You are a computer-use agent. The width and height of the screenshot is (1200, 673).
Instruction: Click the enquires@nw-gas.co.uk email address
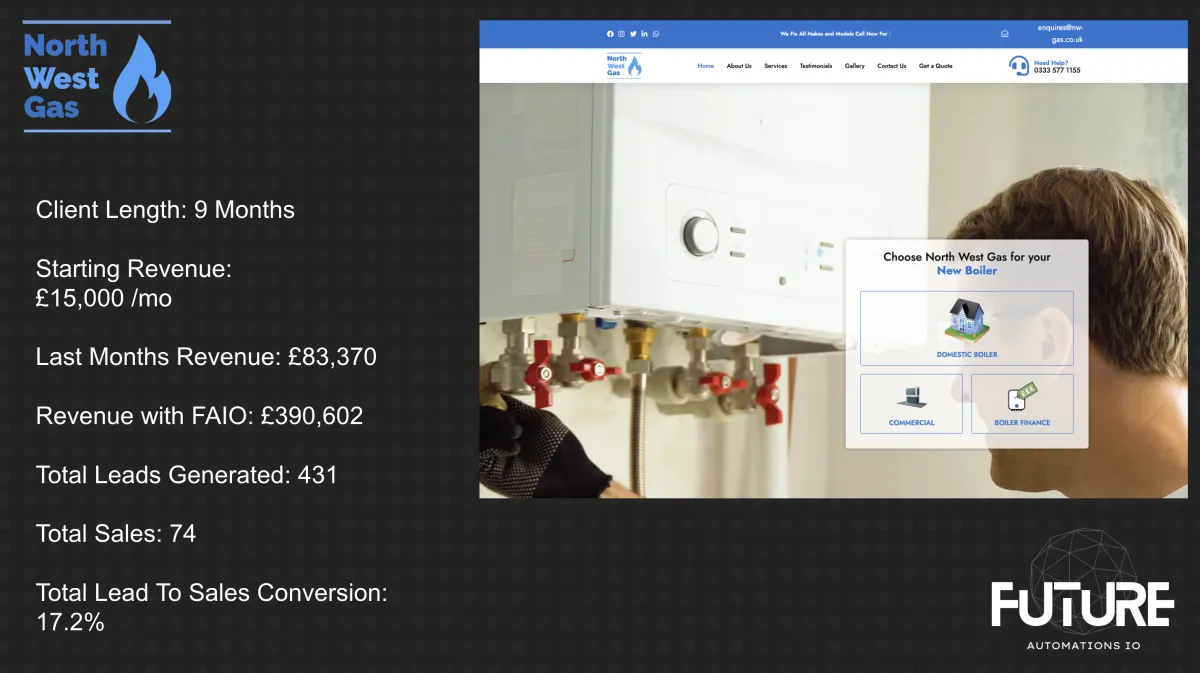[1060, 33]
